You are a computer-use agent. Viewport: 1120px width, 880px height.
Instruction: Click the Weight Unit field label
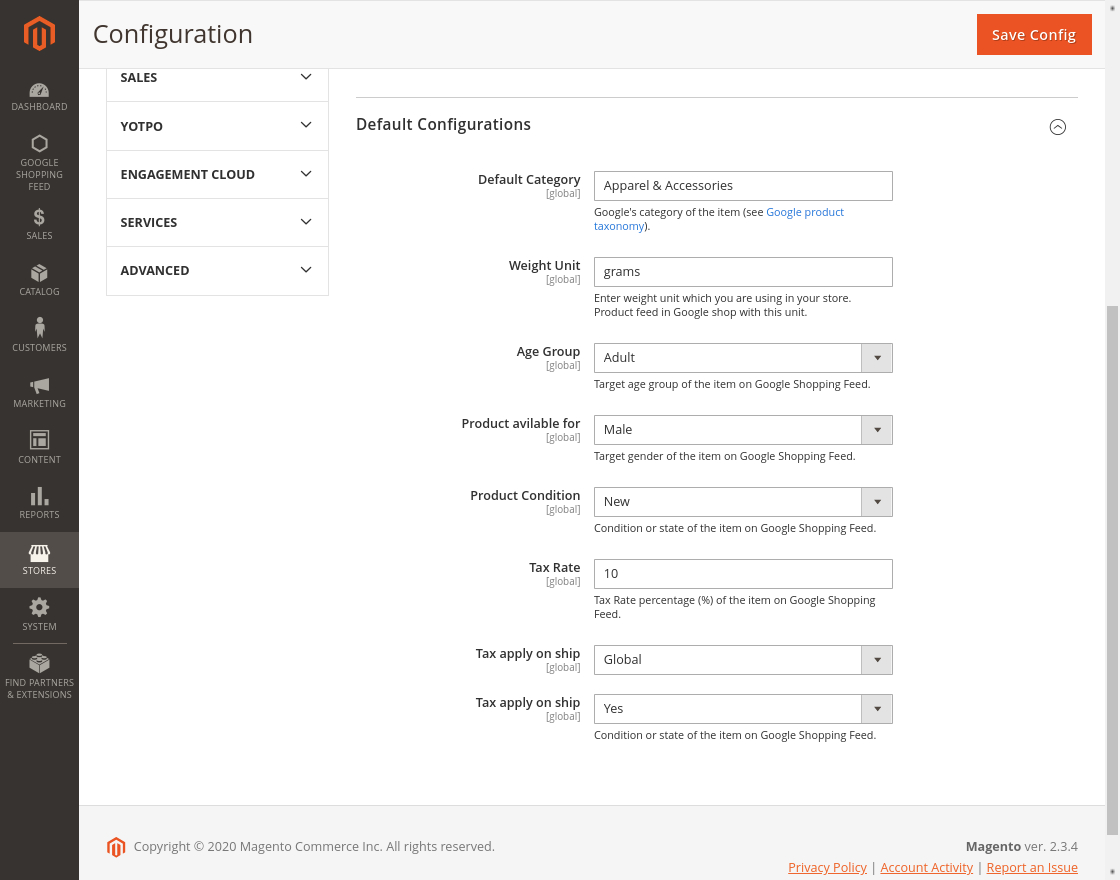tap(544, 266)
